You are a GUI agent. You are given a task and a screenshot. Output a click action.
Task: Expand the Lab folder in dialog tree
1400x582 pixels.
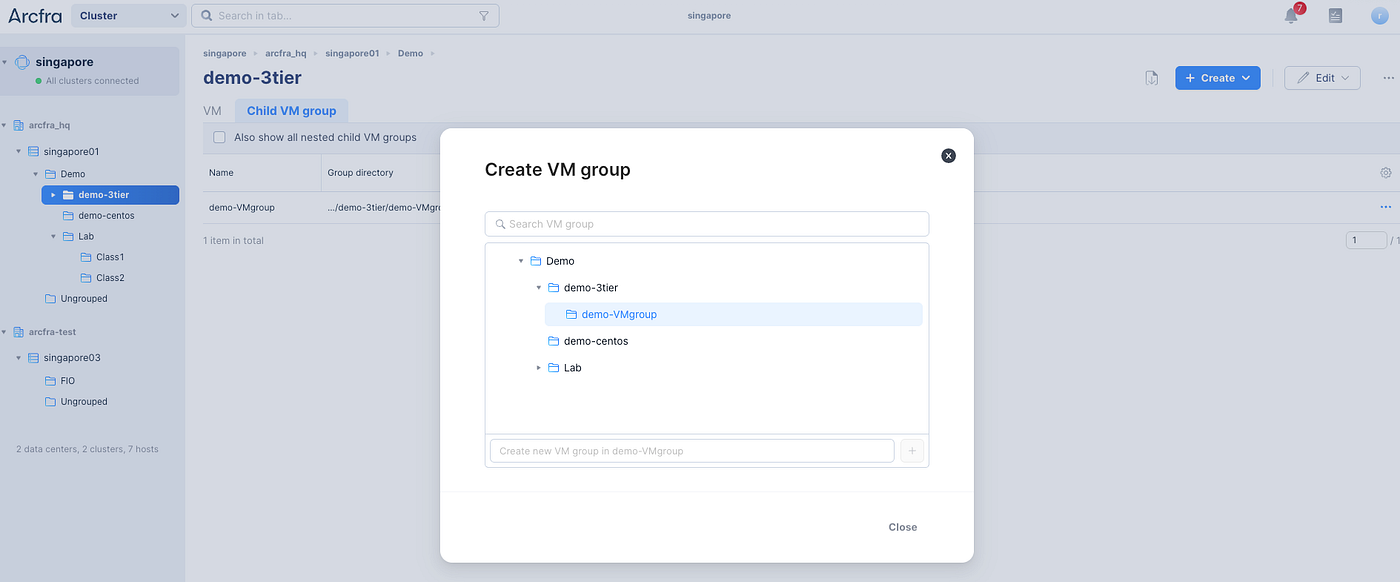tap(540, 368)
